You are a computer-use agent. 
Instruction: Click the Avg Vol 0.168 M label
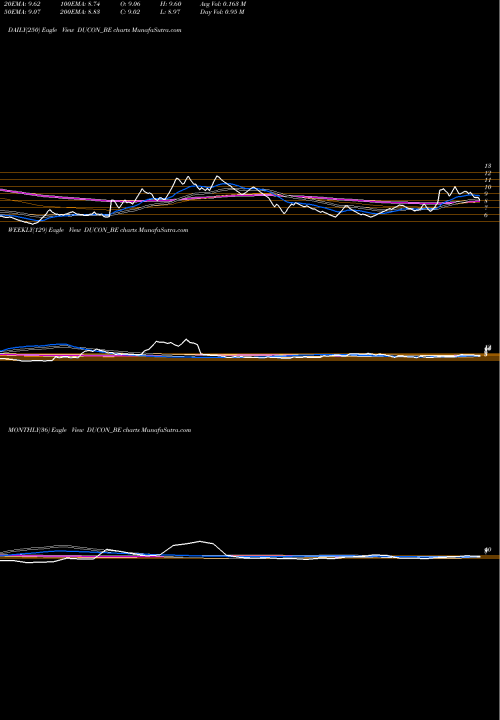coord(223,4)
